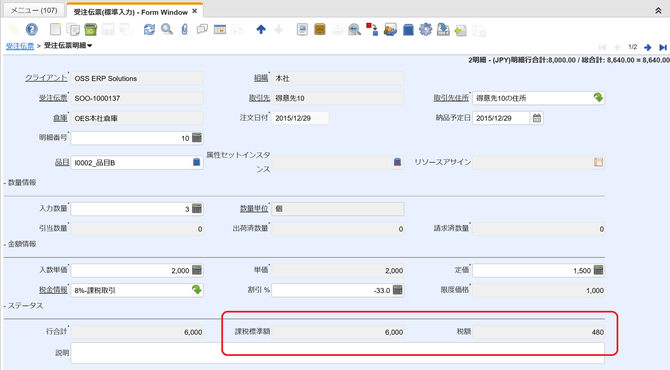Viewport: 670px width, 370px height.
Task: Open calculator for 定価 field
Action: click(x=598, y=270)
